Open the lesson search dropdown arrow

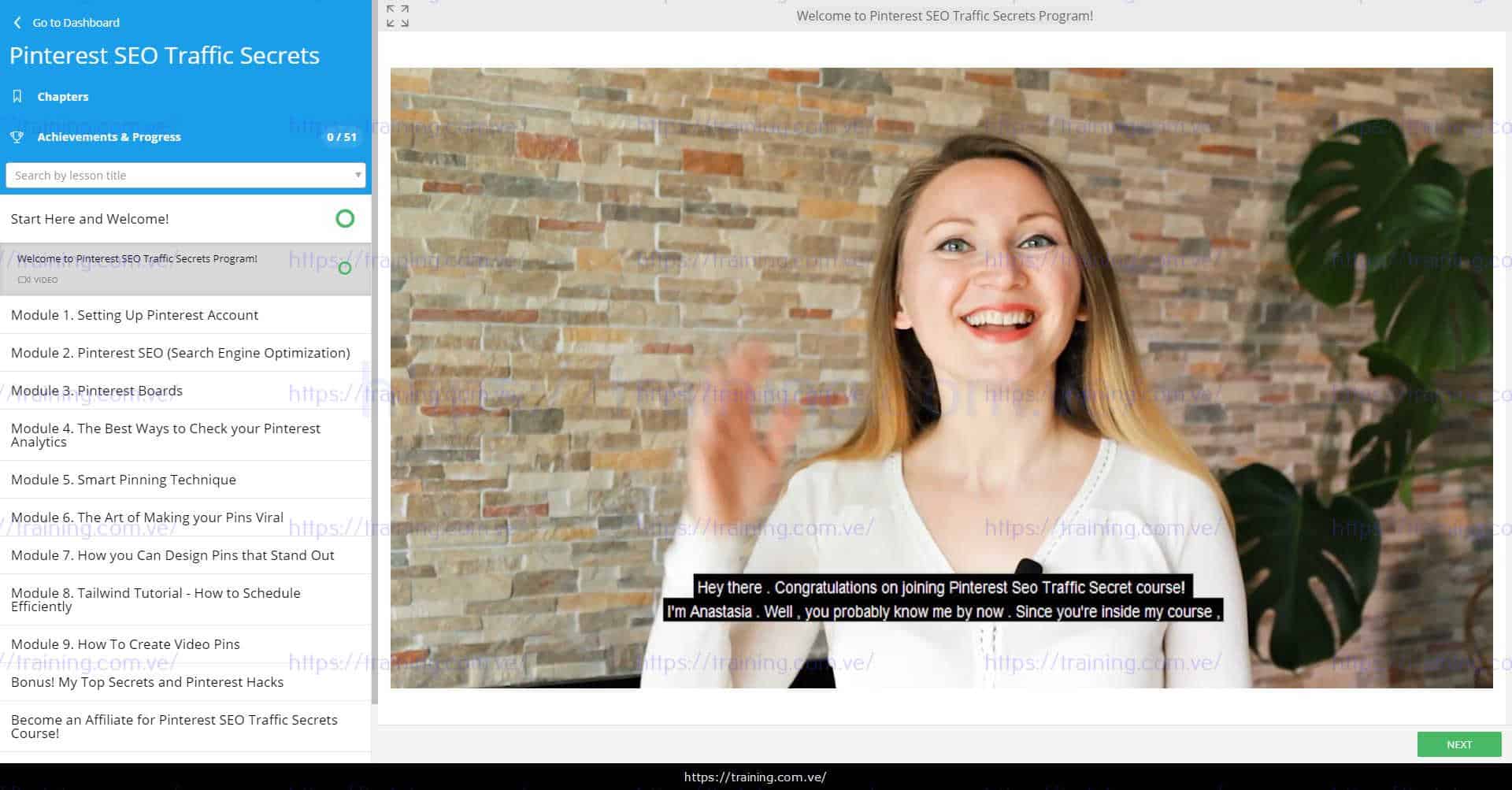[x=358, y=175]
